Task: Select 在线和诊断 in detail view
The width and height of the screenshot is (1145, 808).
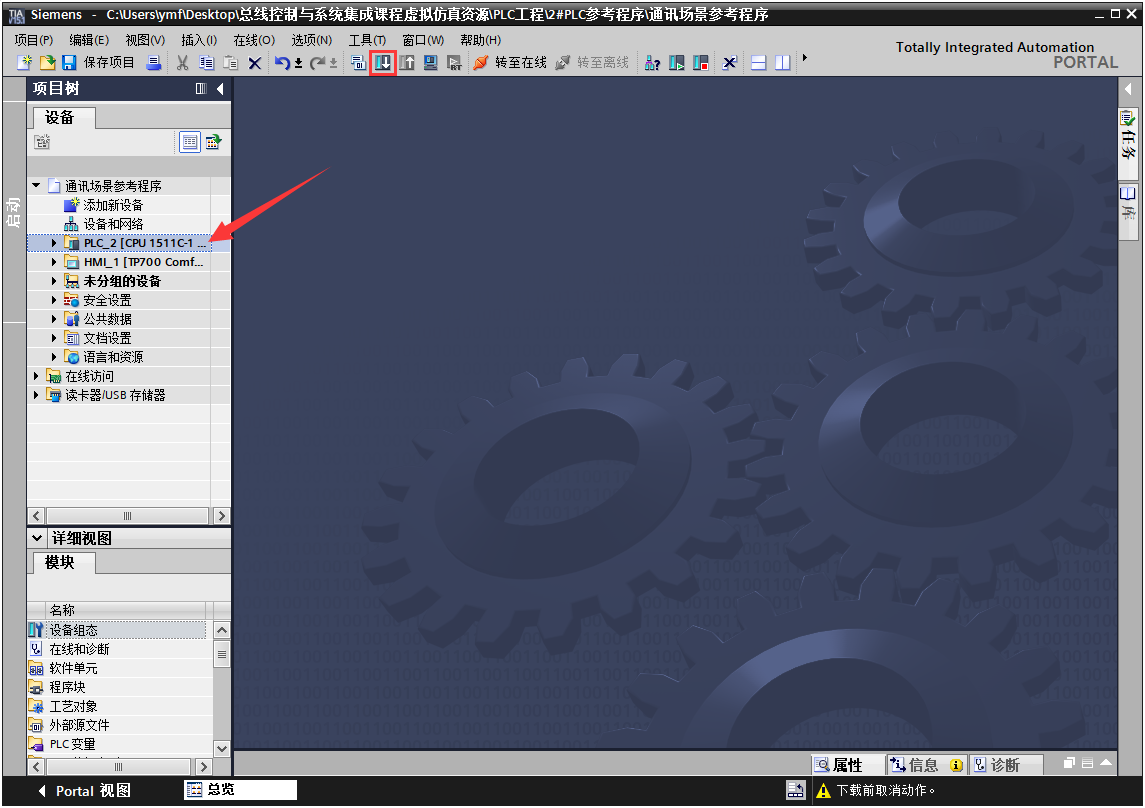Action: click(79, 649)
